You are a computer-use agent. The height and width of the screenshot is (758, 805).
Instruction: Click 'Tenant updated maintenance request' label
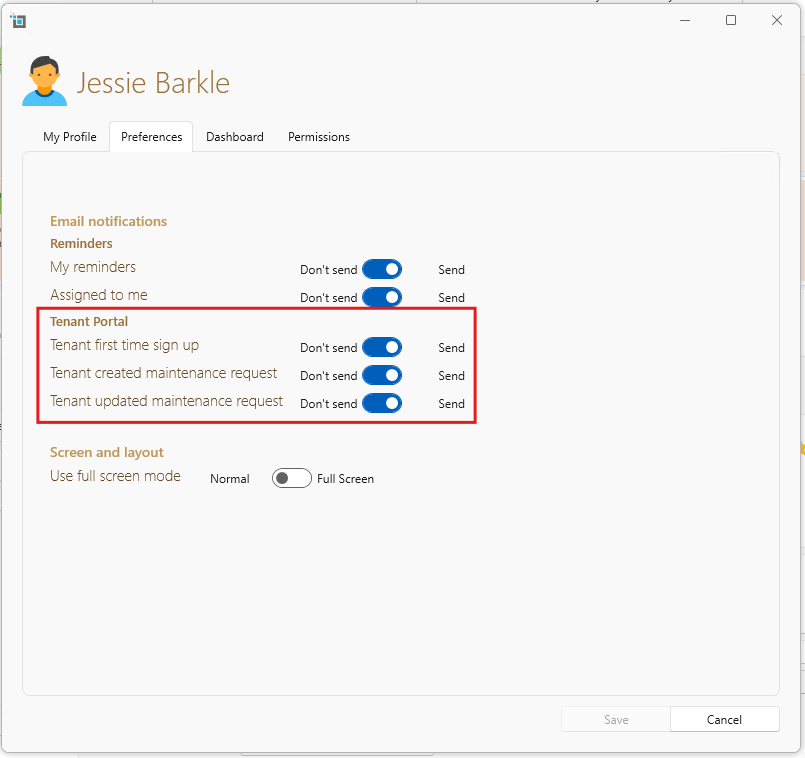pyautogui.click(x=166, y=401)
